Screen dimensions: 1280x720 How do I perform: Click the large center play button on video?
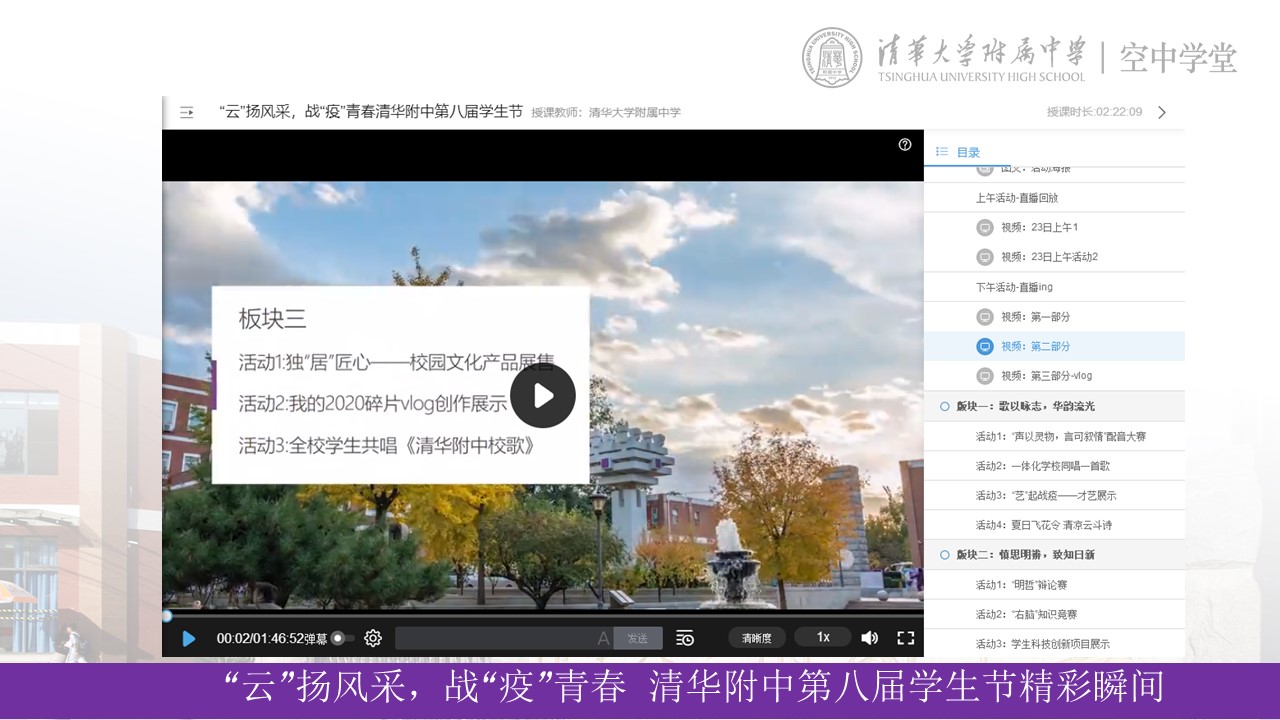pyautogui.click(x=543, y=396)
